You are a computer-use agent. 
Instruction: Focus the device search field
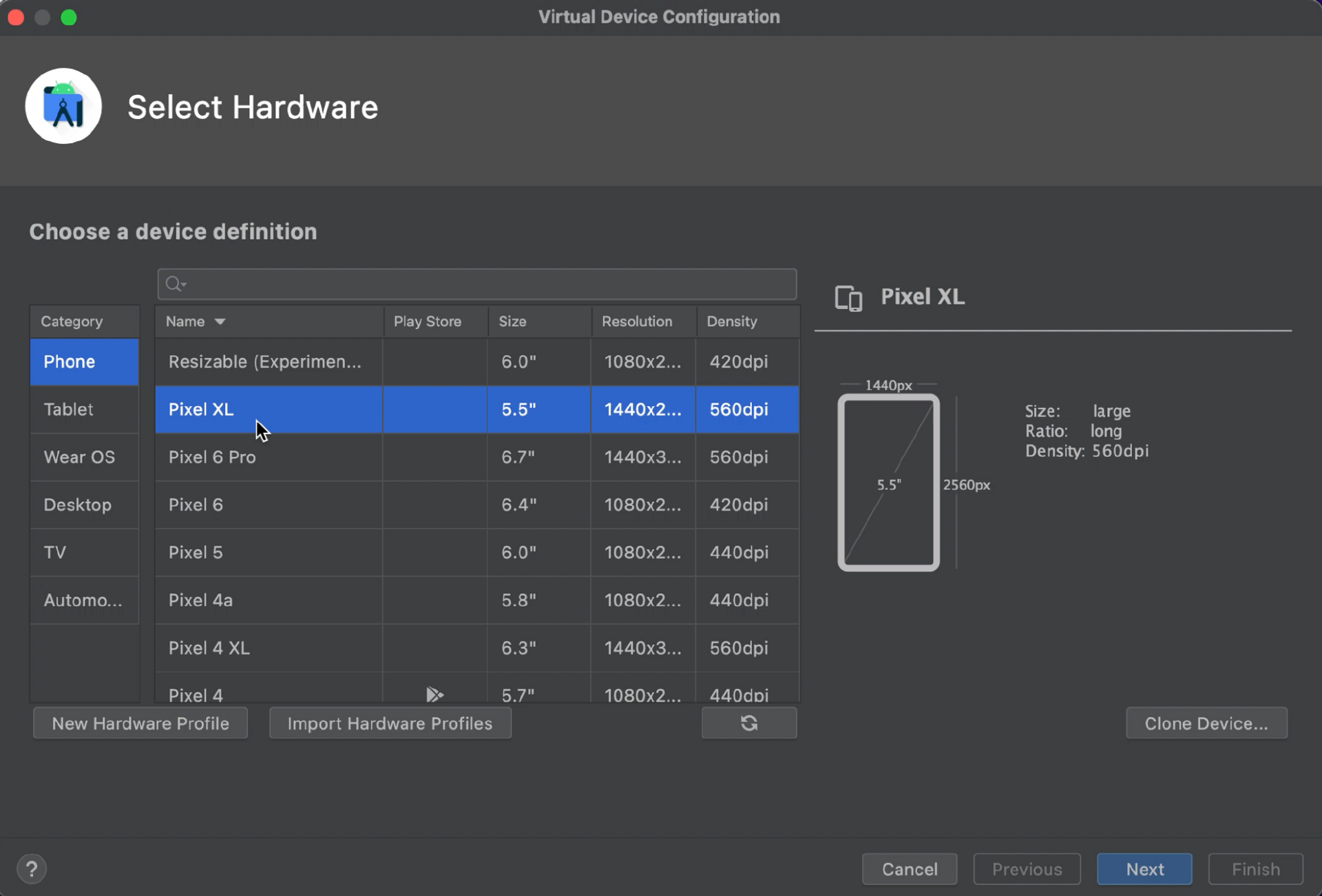coord(477,284)
